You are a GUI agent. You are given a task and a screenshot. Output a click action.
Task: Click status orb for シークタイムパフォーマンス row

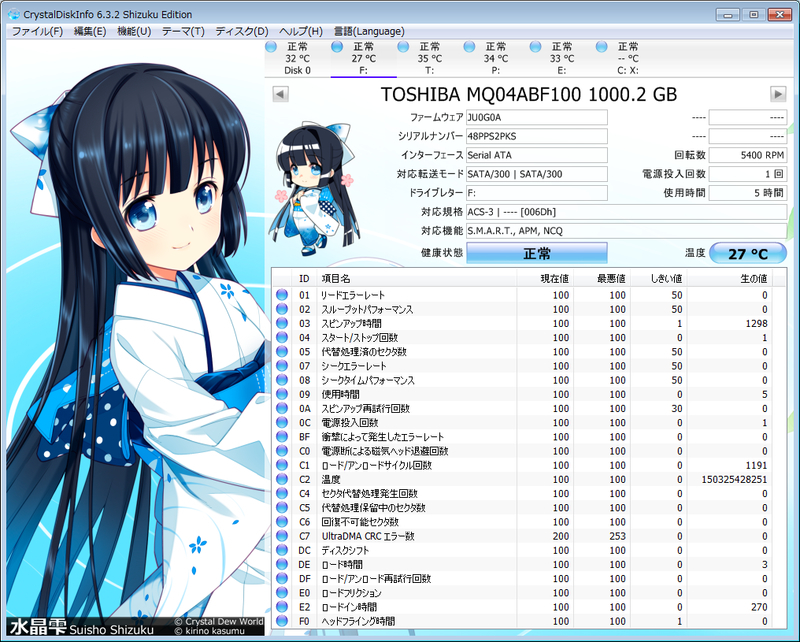(x=282, y=380)
